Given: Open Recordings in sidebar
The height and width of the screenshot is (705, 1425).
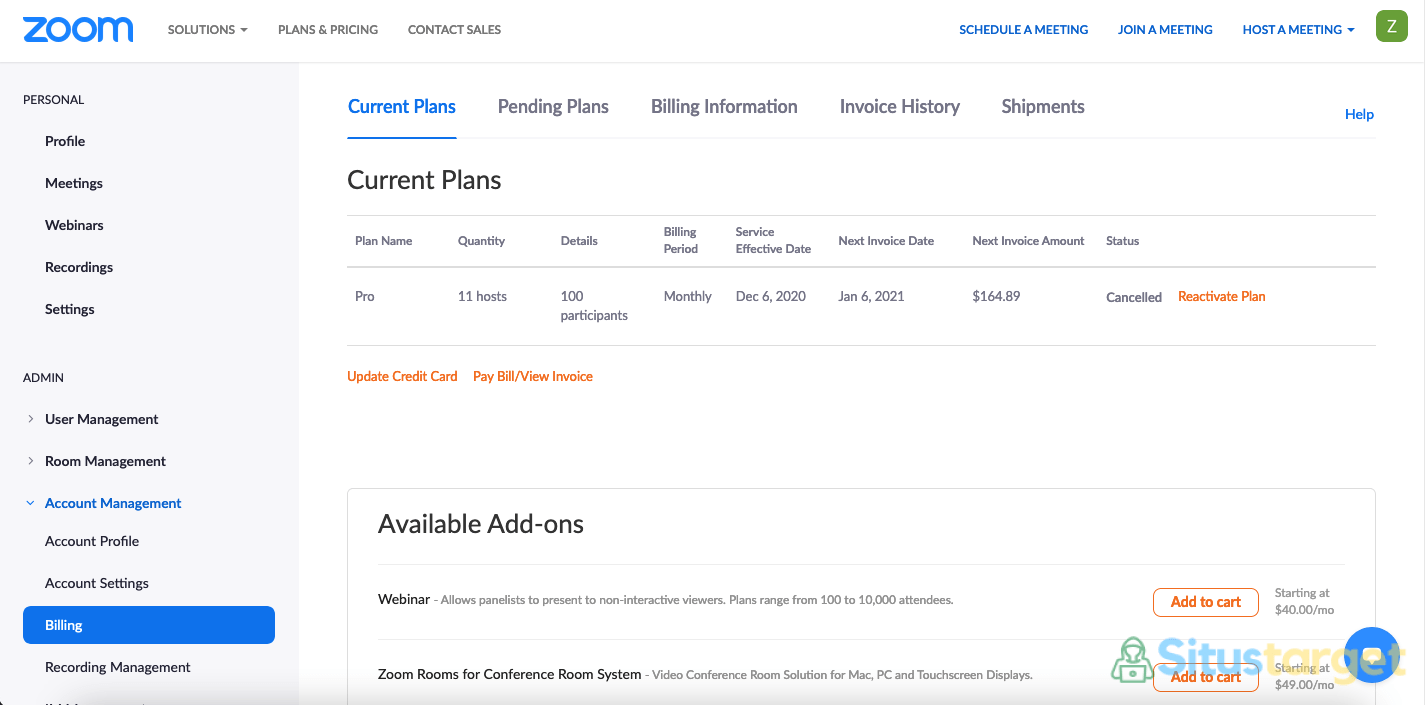Looking at the screenshot, I should pyautogui.click(x=79, y=267).
